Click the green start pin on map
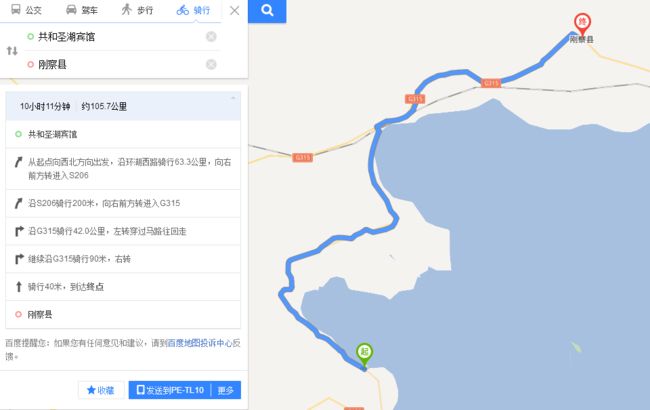Screen dimensions: 650x410 364,355
